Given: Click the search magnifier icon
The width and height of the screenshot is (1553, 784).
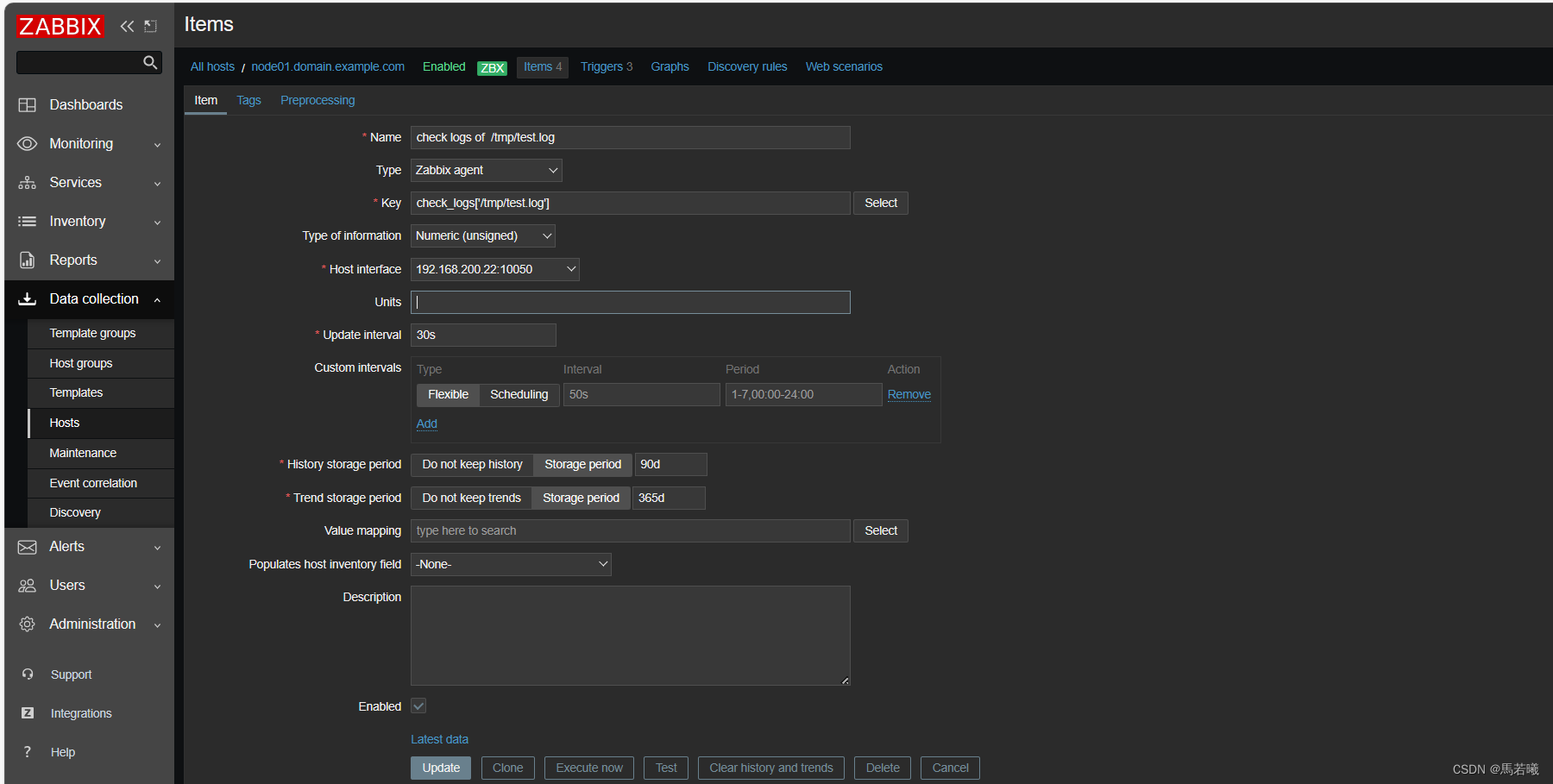Looking at the screenshot, I should coord(150,62).
